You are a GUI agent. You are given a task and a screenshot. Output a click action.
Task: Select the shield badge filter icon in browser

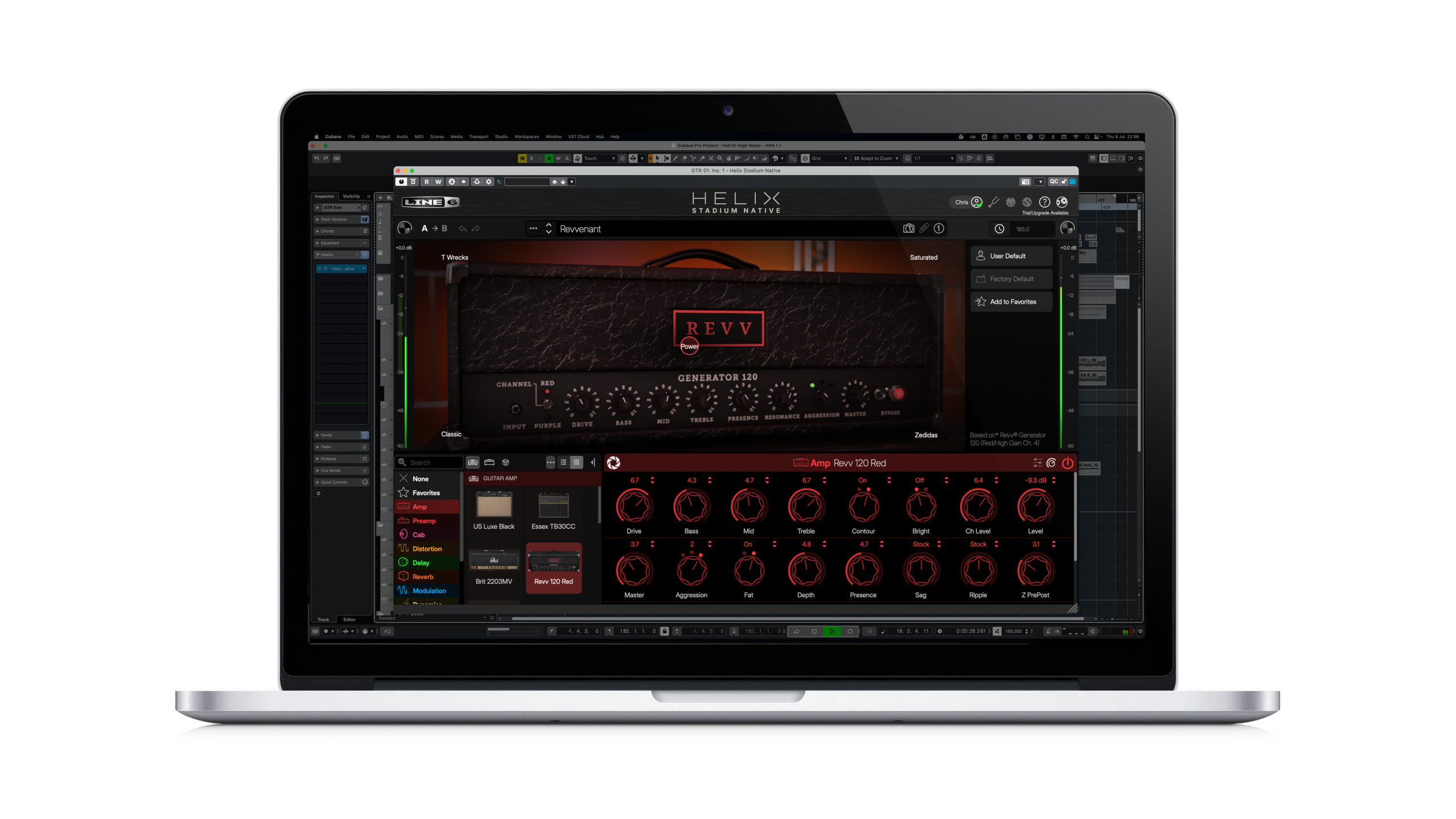point(506,462)
